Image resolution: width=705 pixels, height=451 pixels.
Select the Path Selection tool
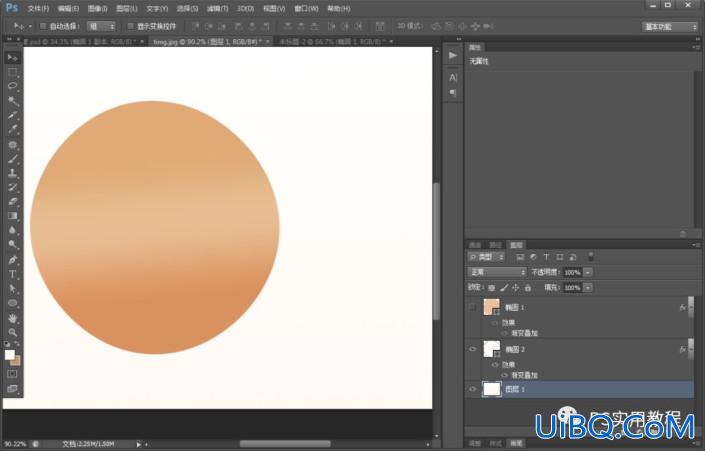pos(12,289)
